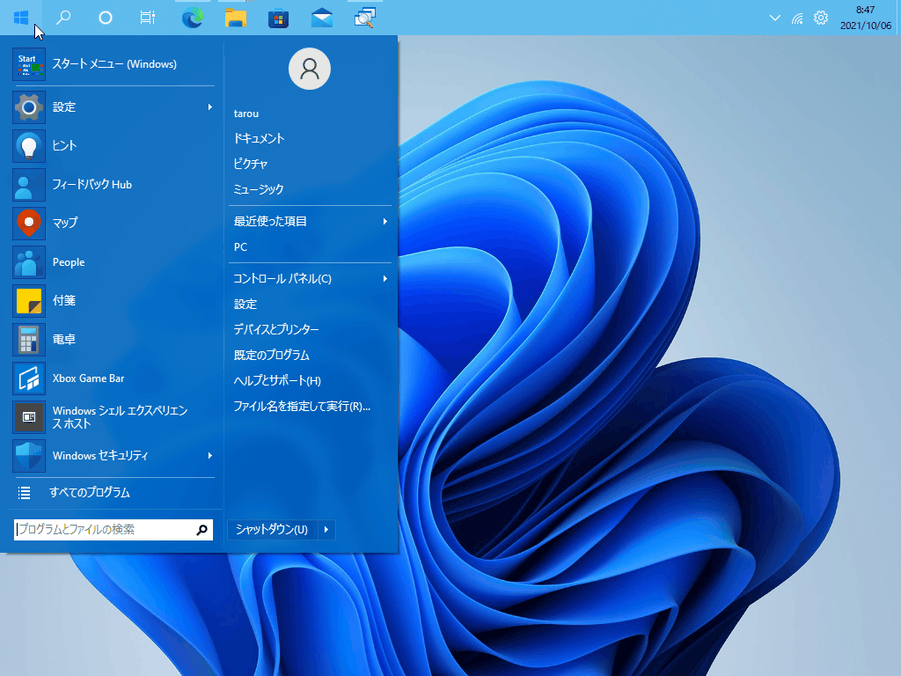
Task: Open Task View icon
Action: pyautogui.click(x=148, y=17)
